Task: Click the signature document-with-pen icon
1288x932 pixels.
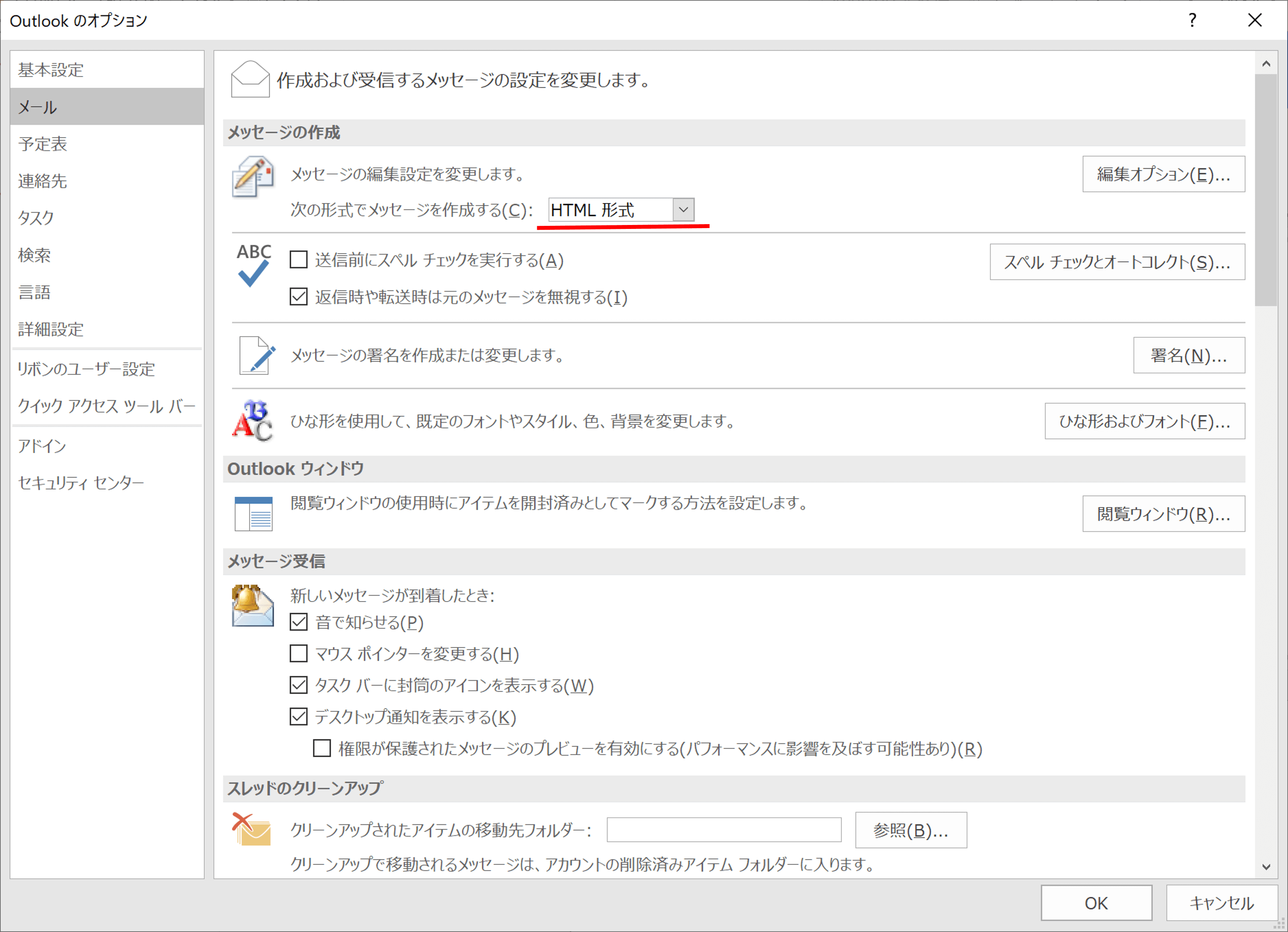Action: point(257,355)
